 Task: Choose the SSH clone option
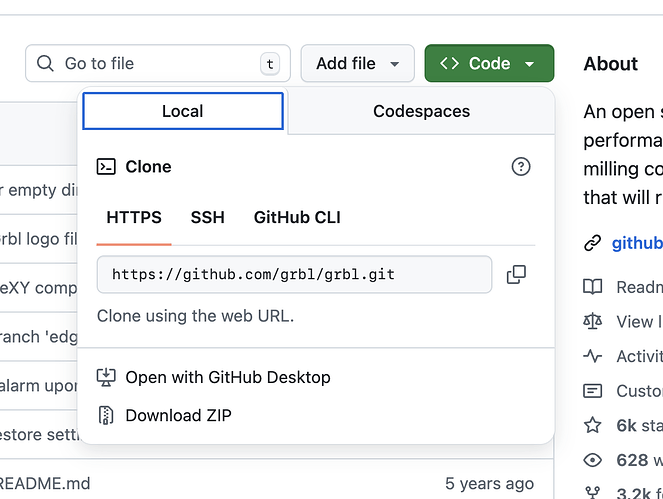[x=208, y=218]
